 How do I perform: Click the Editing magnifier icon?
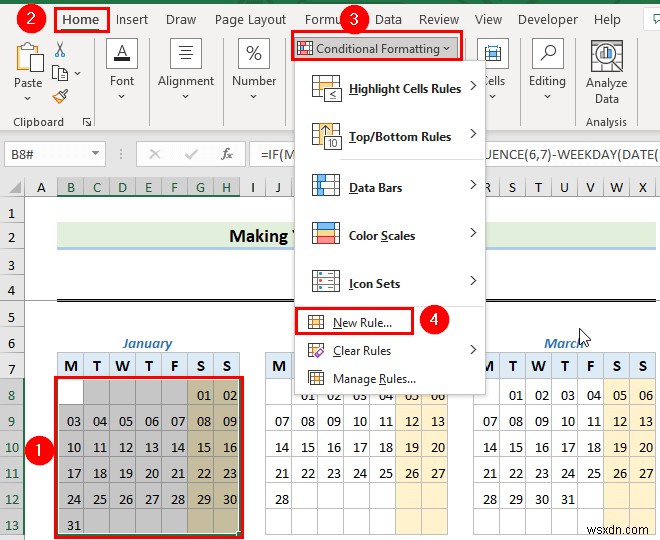(x=548, y=53)
